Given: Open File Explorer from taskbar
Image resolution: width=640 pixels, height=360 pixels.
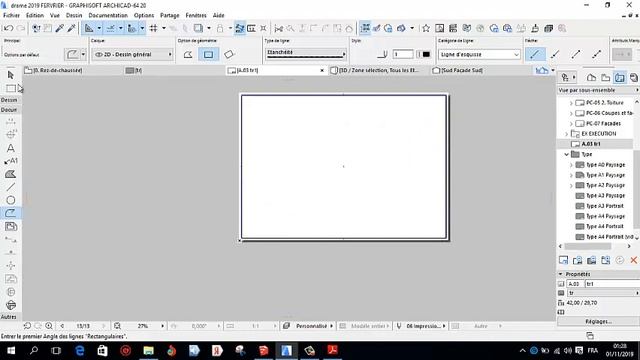Looking at the screenshot, I should [148, 351].
